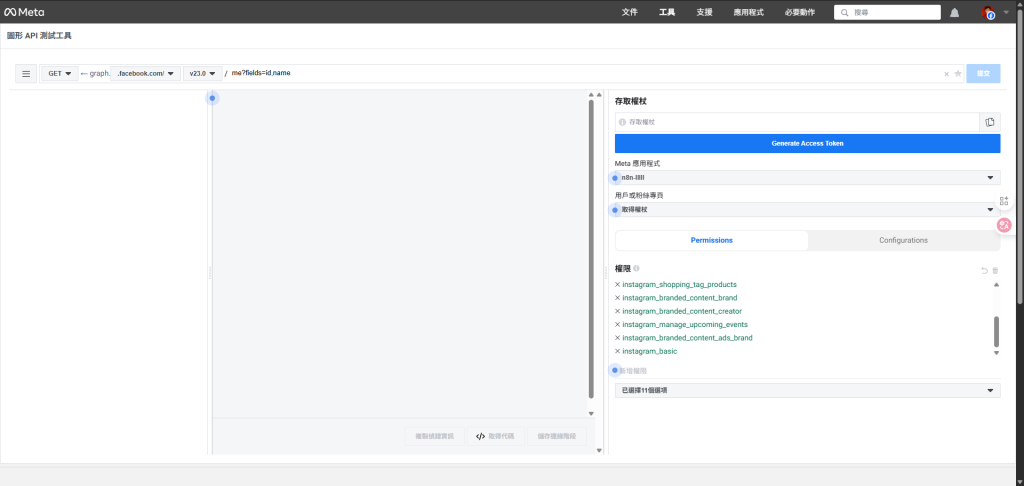This screenshot has width=1024, height=486.
Task: Click the 複製偵錯資訊 button
Action: (434, 436)
